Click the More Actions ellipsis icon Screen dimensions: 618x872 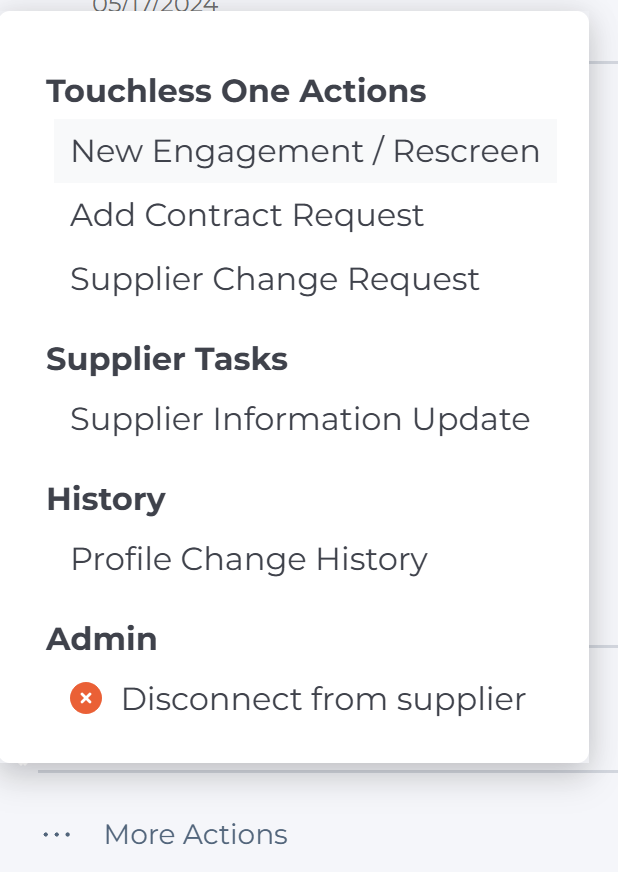pos(57,834)
